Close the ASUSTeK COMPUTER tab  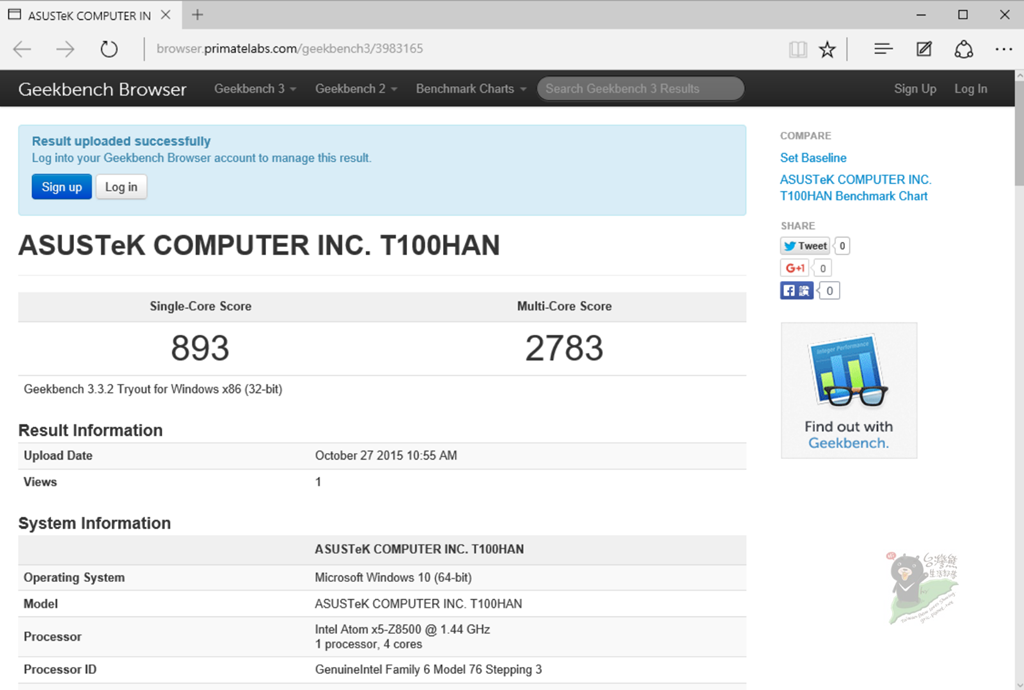(x=166, y=14)
